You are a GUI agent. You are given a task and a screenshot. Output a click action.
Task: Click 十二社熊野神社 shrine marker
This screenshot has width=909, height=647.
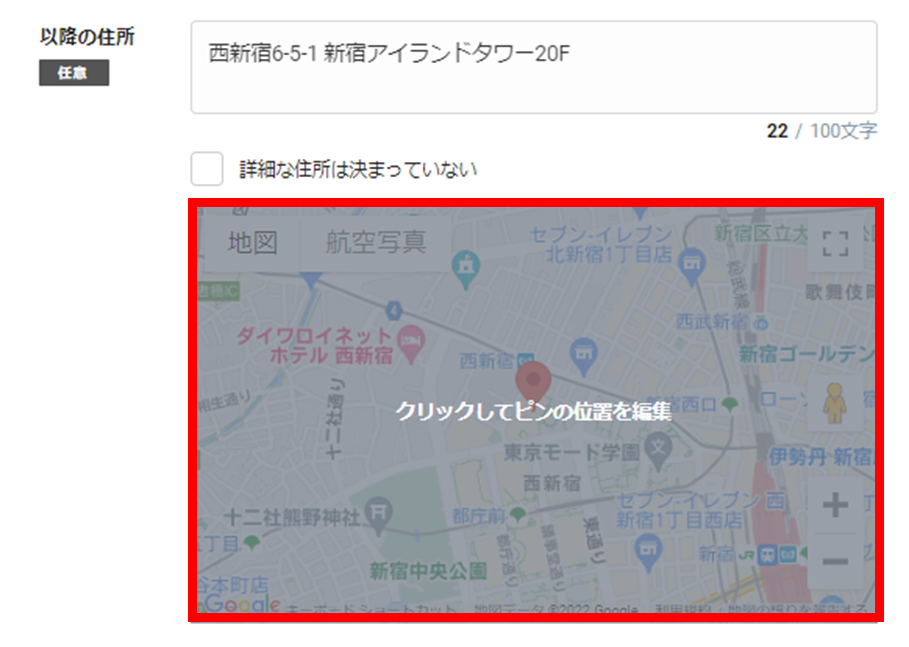click(x=379, y=515)
